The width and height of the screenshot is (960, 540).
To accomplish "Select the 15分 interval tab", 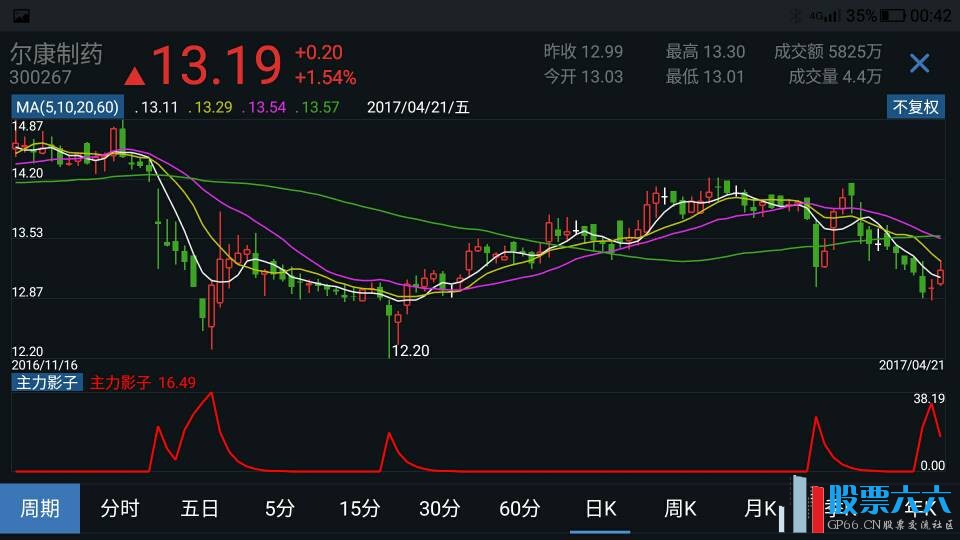I will [360, 509].
